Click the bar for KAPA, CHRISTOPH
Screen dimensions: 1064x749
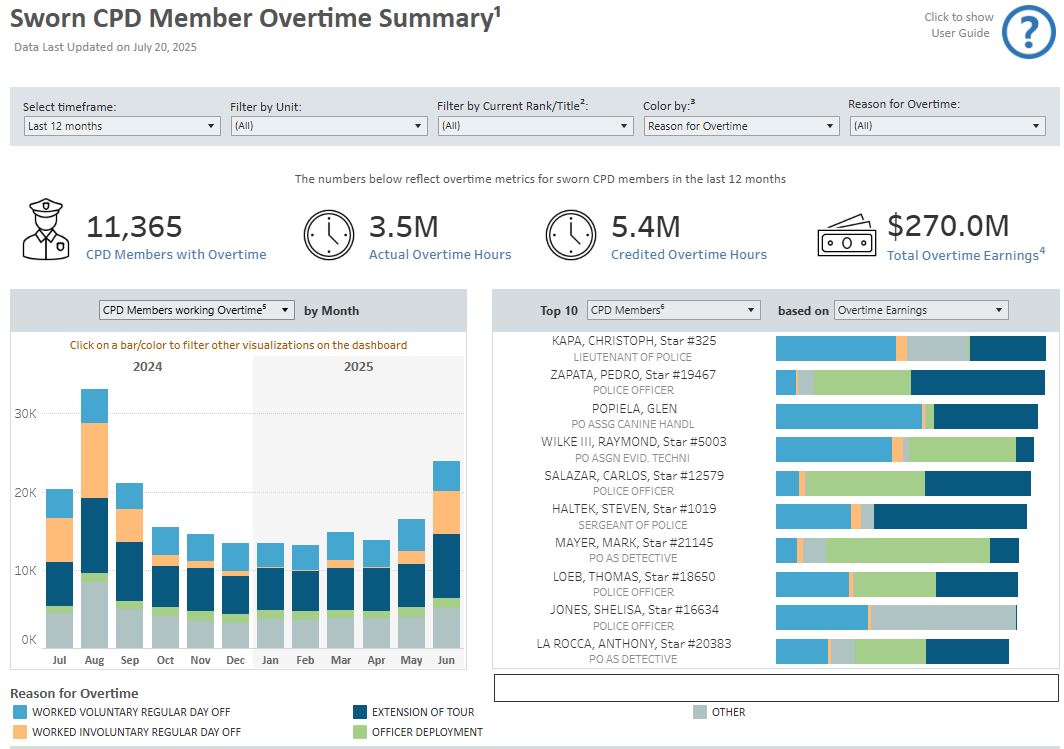pyautogui.click(x=911, y=348)
